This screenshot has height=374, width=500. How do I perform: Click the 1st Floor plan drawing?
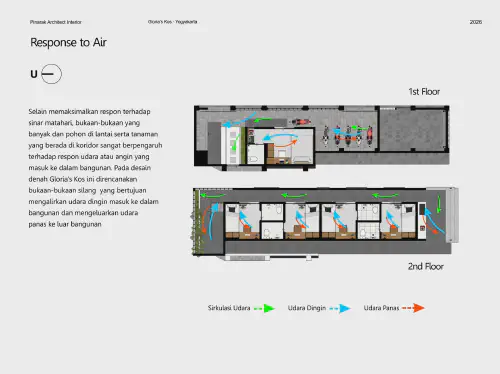pyautogui.click(x=322, y=138)
